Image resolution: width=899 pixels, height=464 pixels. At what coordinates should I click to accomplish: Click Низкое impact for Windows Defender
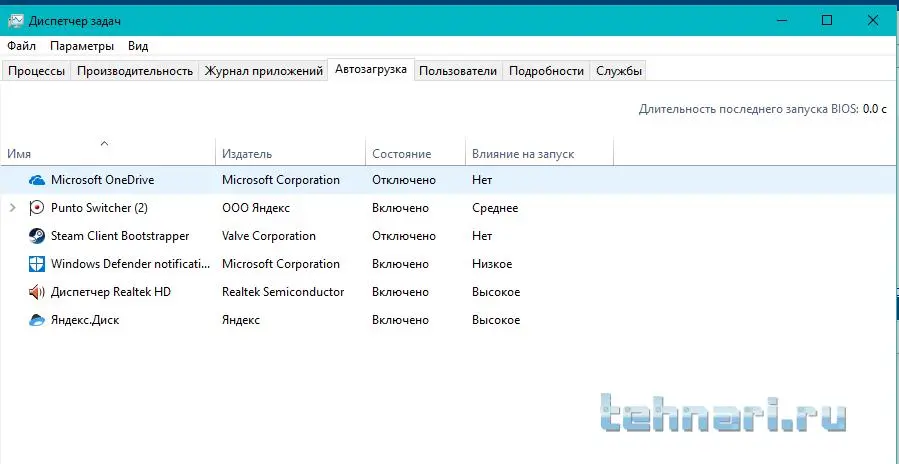pyautogui.click(x=492, y=264)
